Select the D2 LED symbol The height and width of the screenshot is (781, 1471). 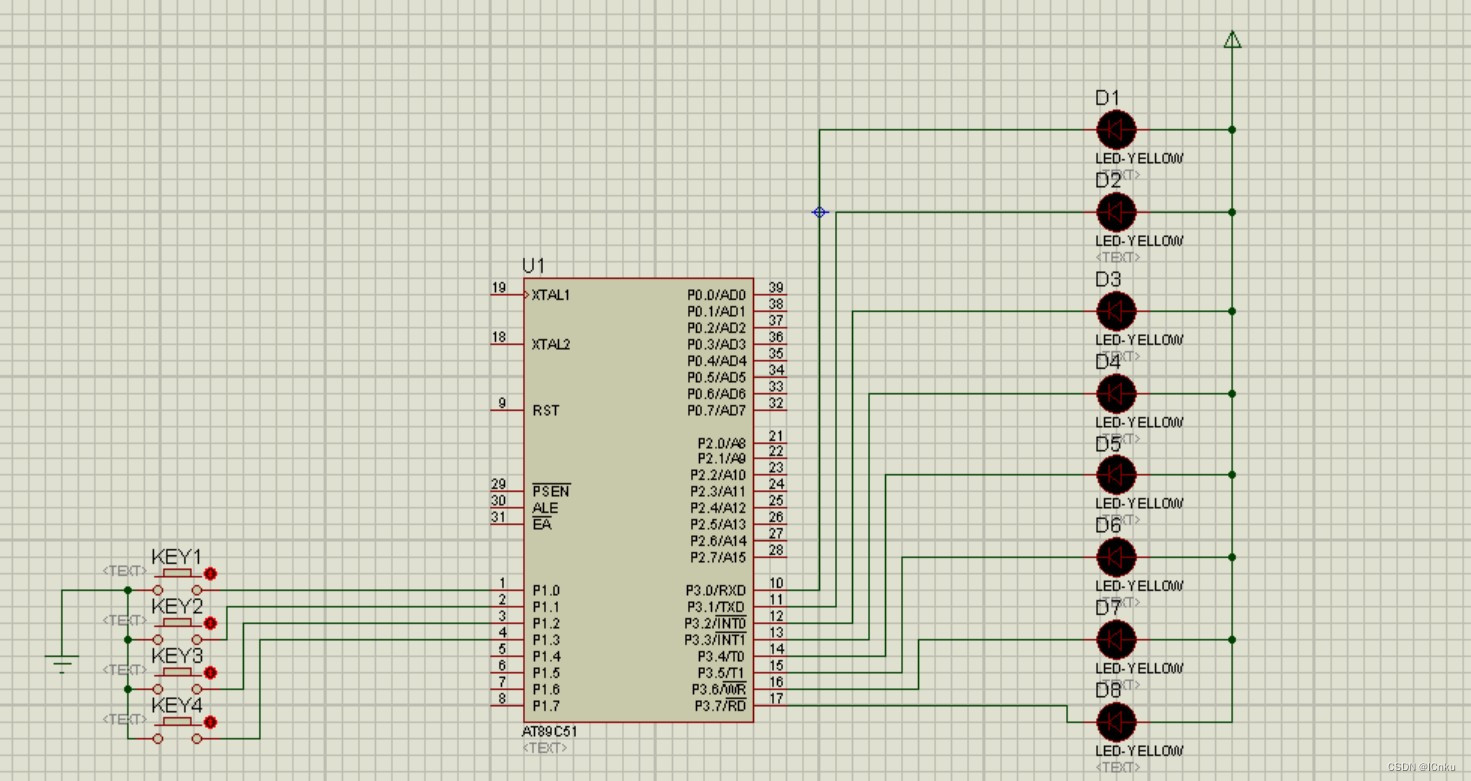pyautogui.click(x=1116, y=212)
